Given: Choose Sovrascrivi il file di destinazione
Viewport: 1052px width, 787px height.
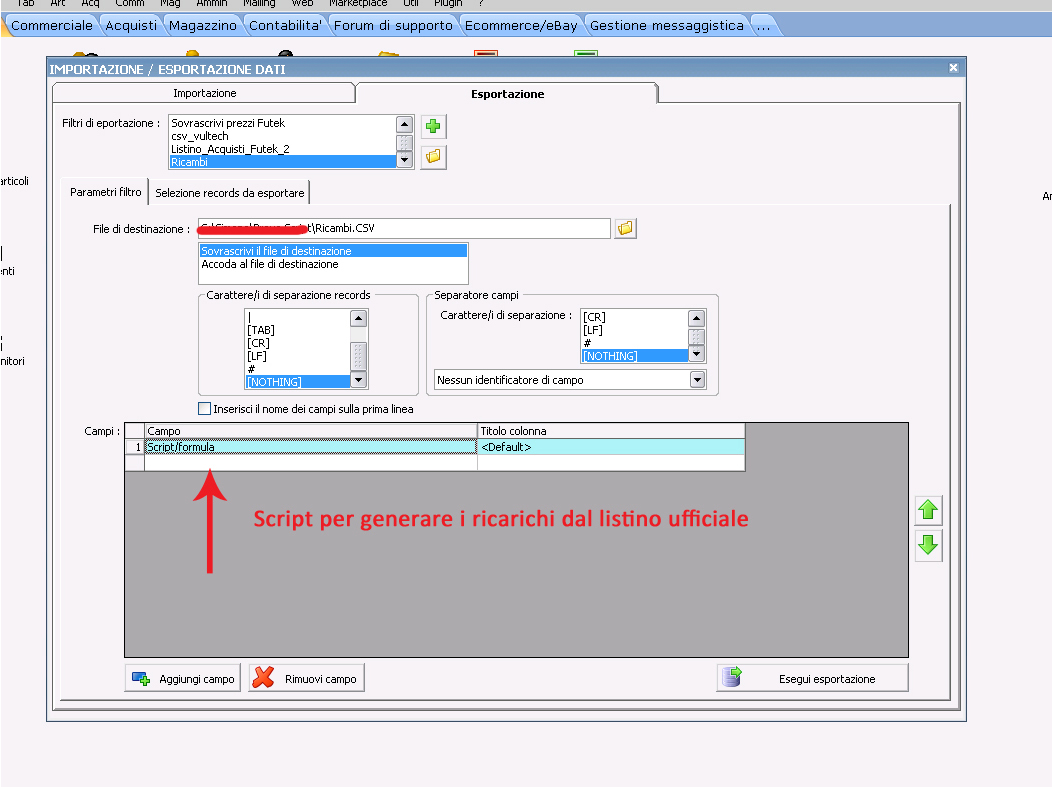Looking at the screenshot, I should point(333,251).
